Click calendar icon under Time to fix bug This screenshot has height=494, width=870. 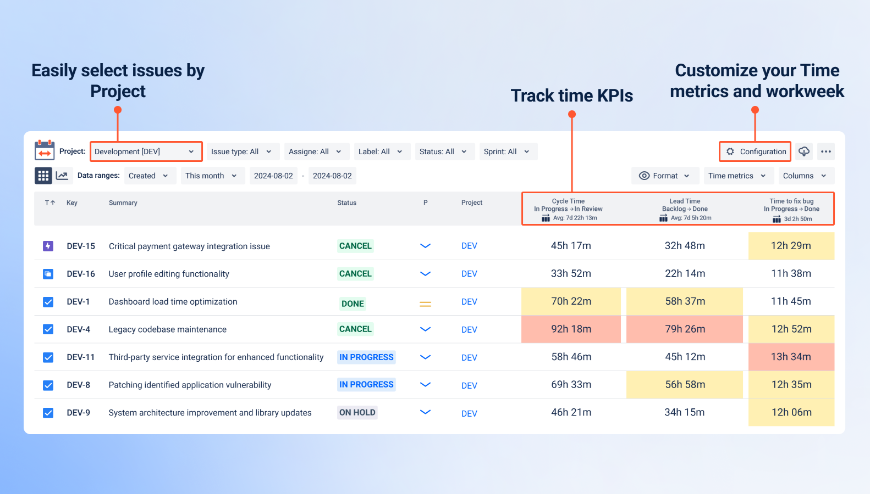776,219
